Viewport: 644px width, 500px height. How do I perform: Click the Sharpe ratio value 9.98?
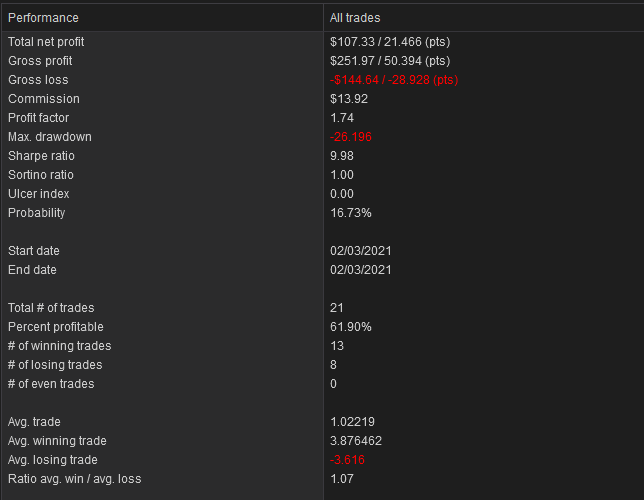click(342, 156)
